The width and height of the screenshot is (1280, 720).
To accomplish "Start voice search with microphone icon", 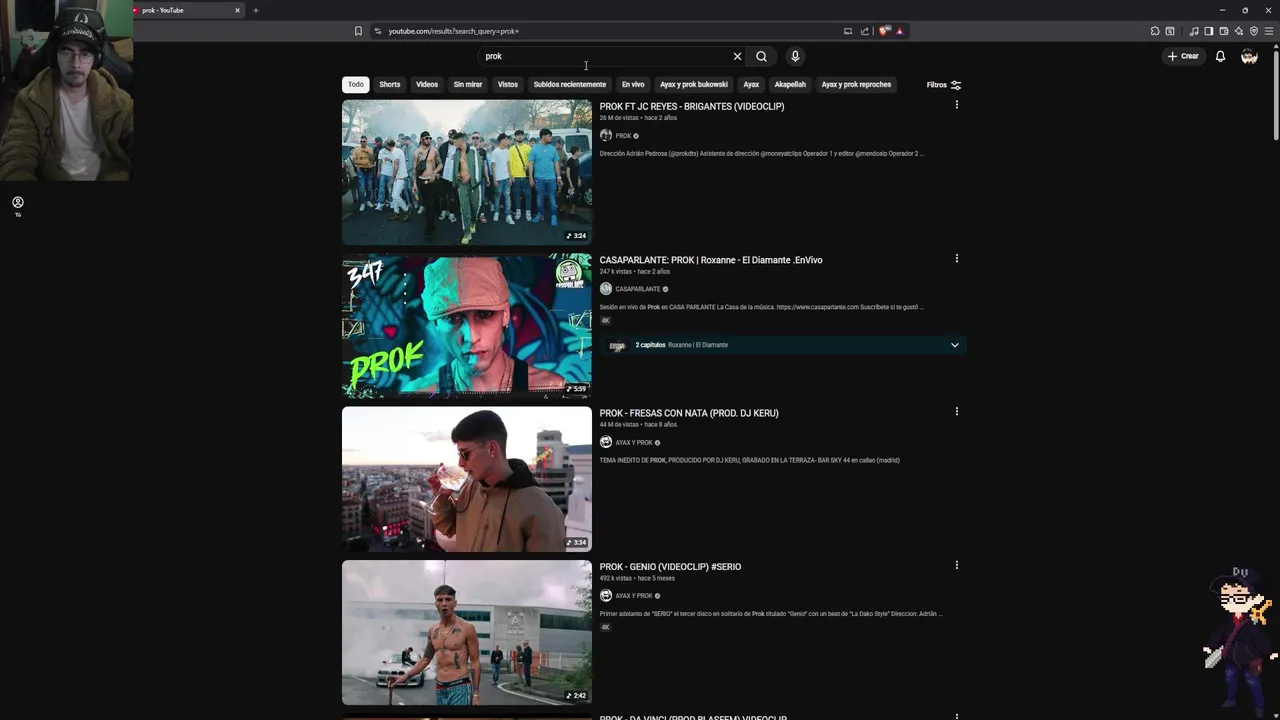I will [795, 56].
